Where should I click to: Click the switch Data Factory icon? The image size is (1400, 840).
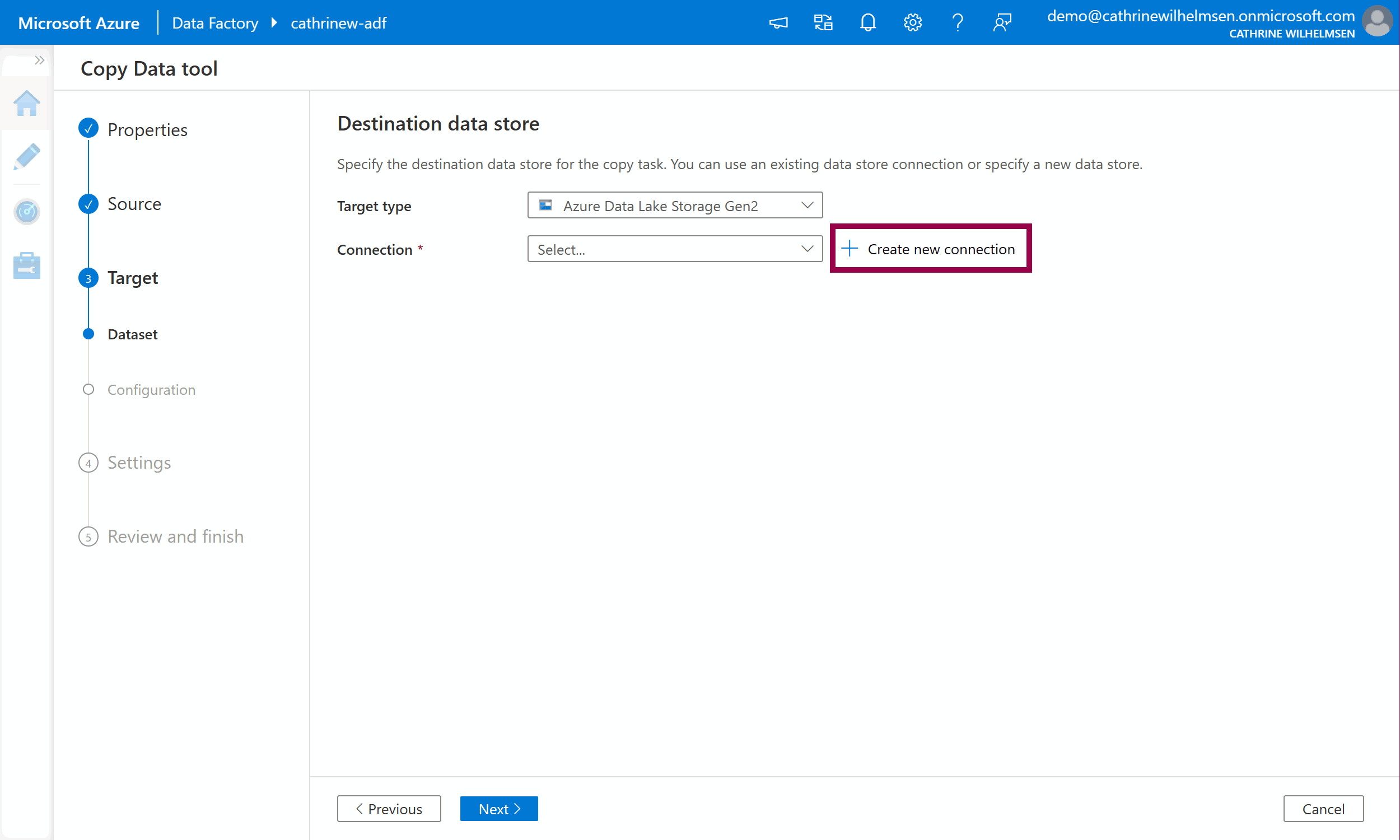pyautogui.click(x=823, y=22)
